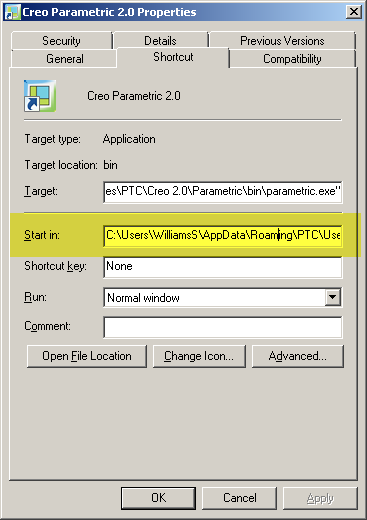Confirm with the OK button
This screenshot has width=367, height=520.
[158, 498]
